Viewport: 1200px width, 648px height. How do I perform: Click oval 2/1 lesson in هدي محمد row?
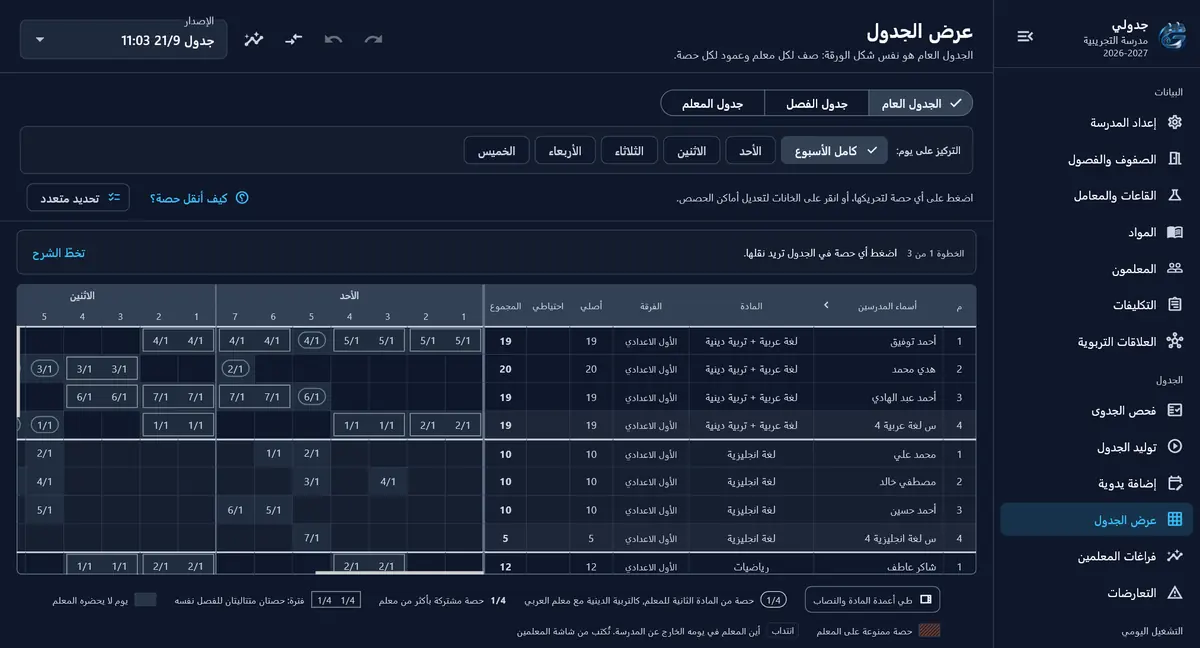236,369
